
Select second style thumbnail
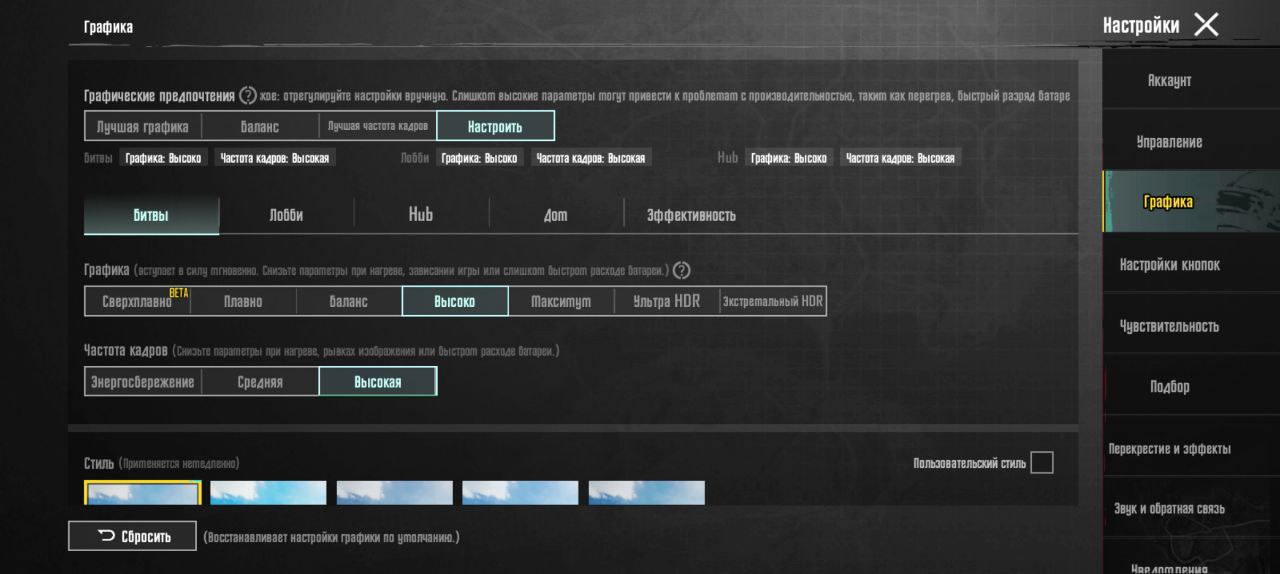pyautogui.click(x=268, y=493)
